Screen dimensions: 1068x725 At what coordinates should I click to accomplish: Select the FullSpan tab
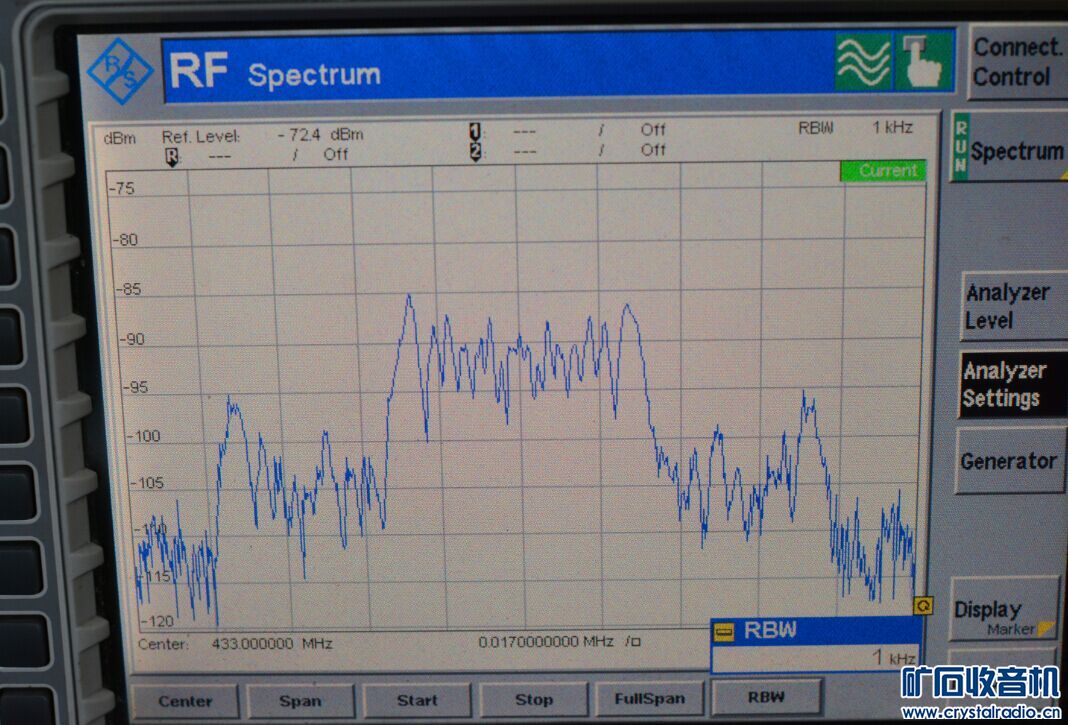(x=650, y=698)
